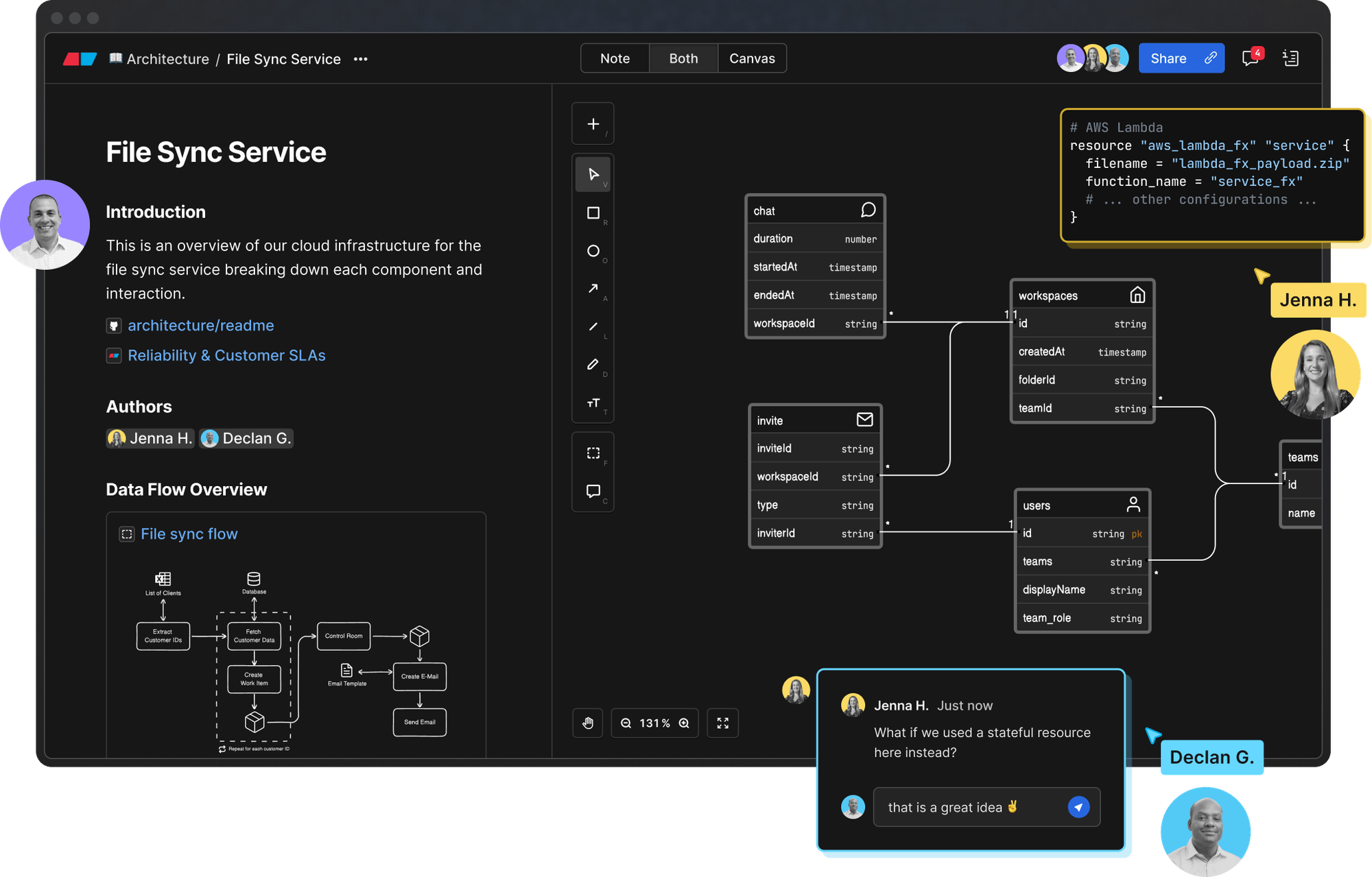Zoom in using the magnifier plus control
Image resolution: width=1372 pixels, height=877 pixels.
pos(684,723)
